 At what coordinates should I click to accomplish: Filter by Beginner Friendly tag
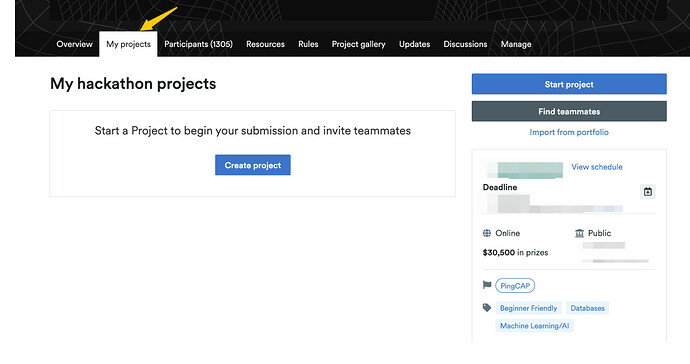point(529,308)
